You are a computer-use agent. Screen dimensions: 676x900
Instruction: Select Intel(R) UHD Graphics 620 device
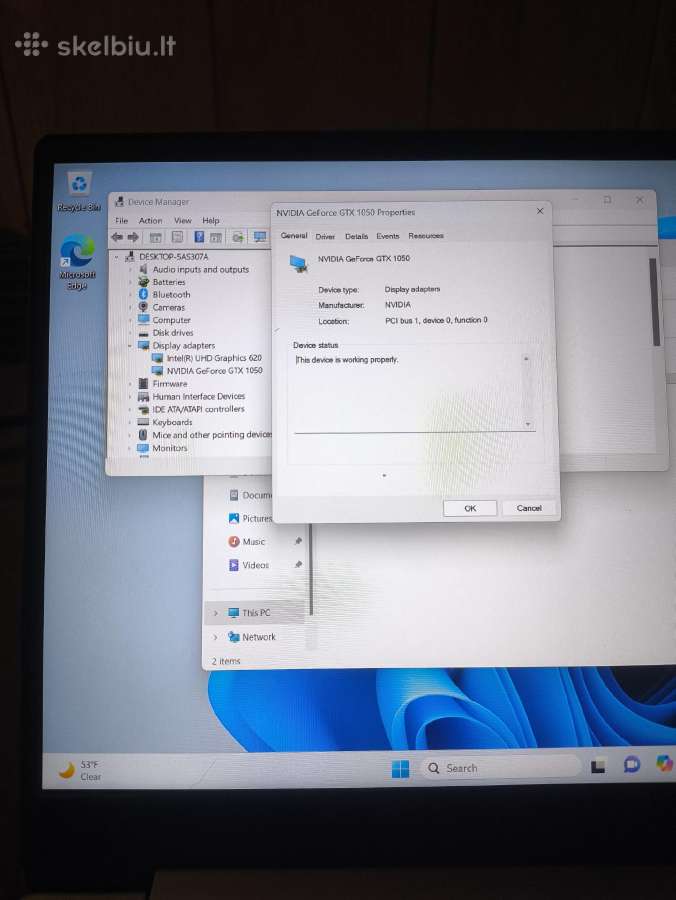(207, 358)
